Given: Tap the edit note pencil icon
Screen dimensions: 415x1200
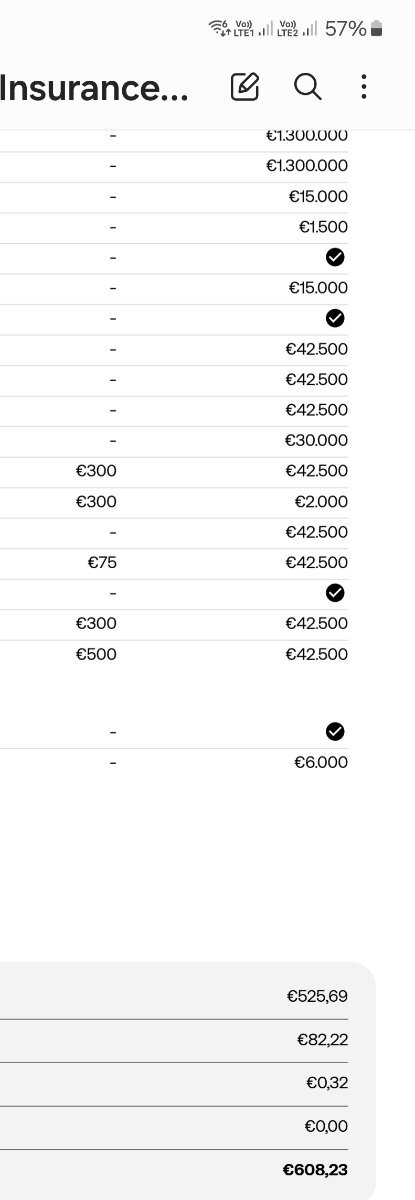Looking at the screenshot, I should 245,87.
